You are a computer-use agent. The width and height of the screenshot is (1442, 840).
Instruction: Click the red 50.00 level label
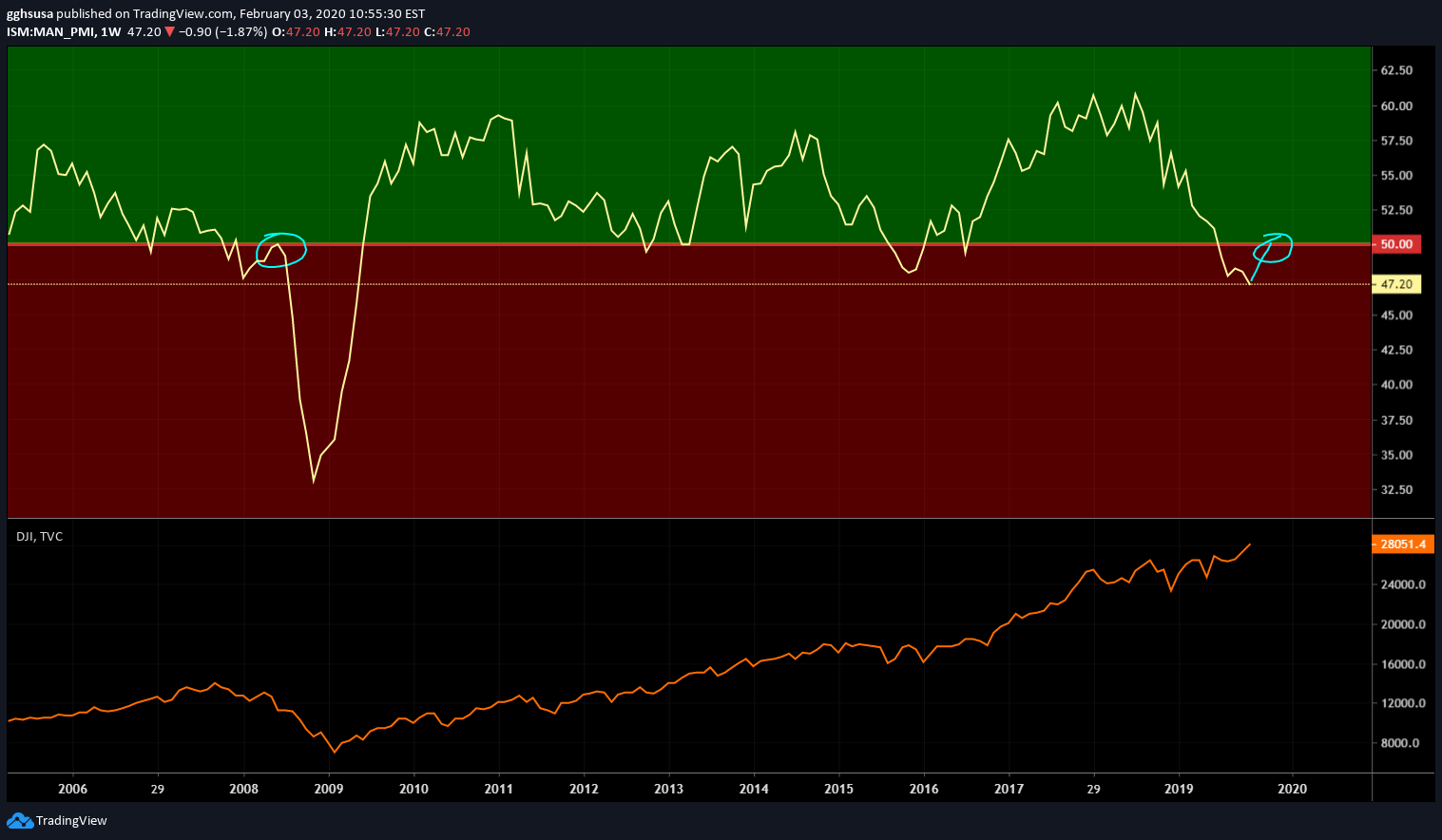tap(1396, 244)
